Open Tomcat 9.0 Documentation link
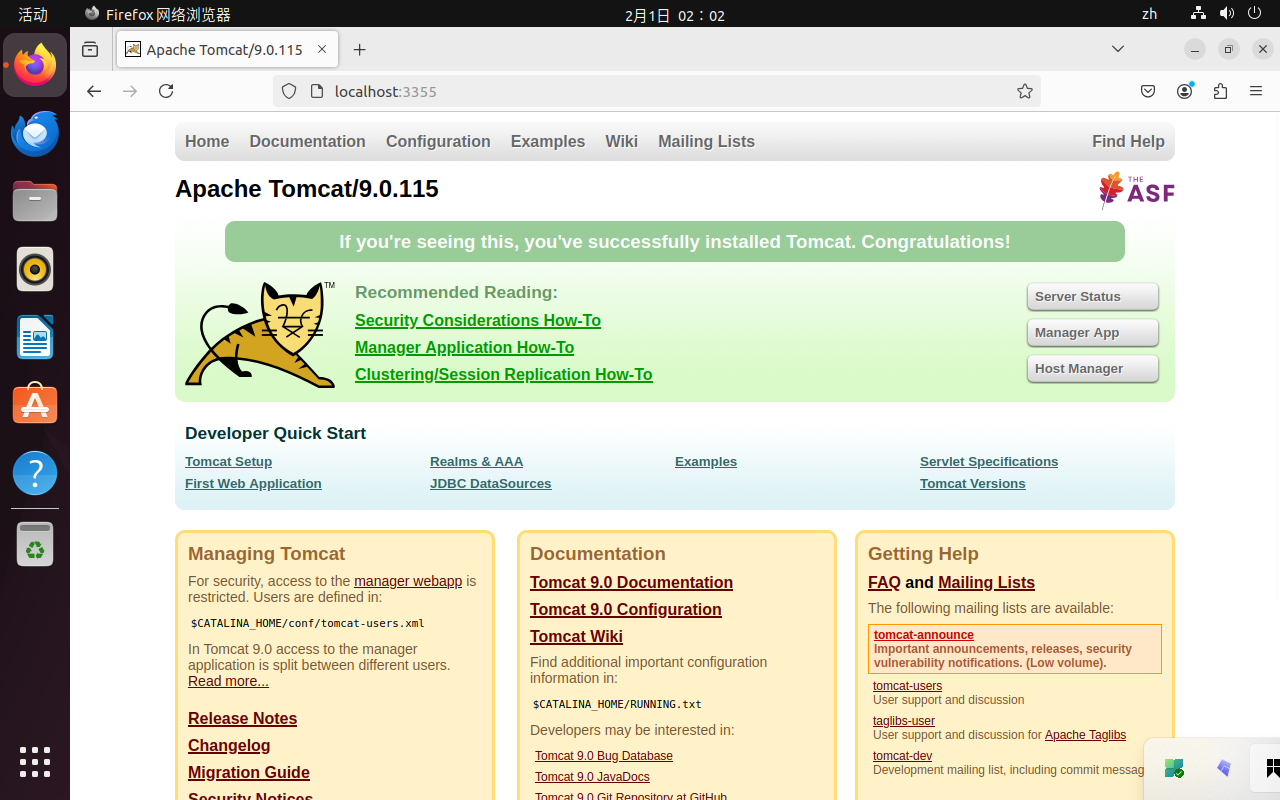 click(631, 582)
